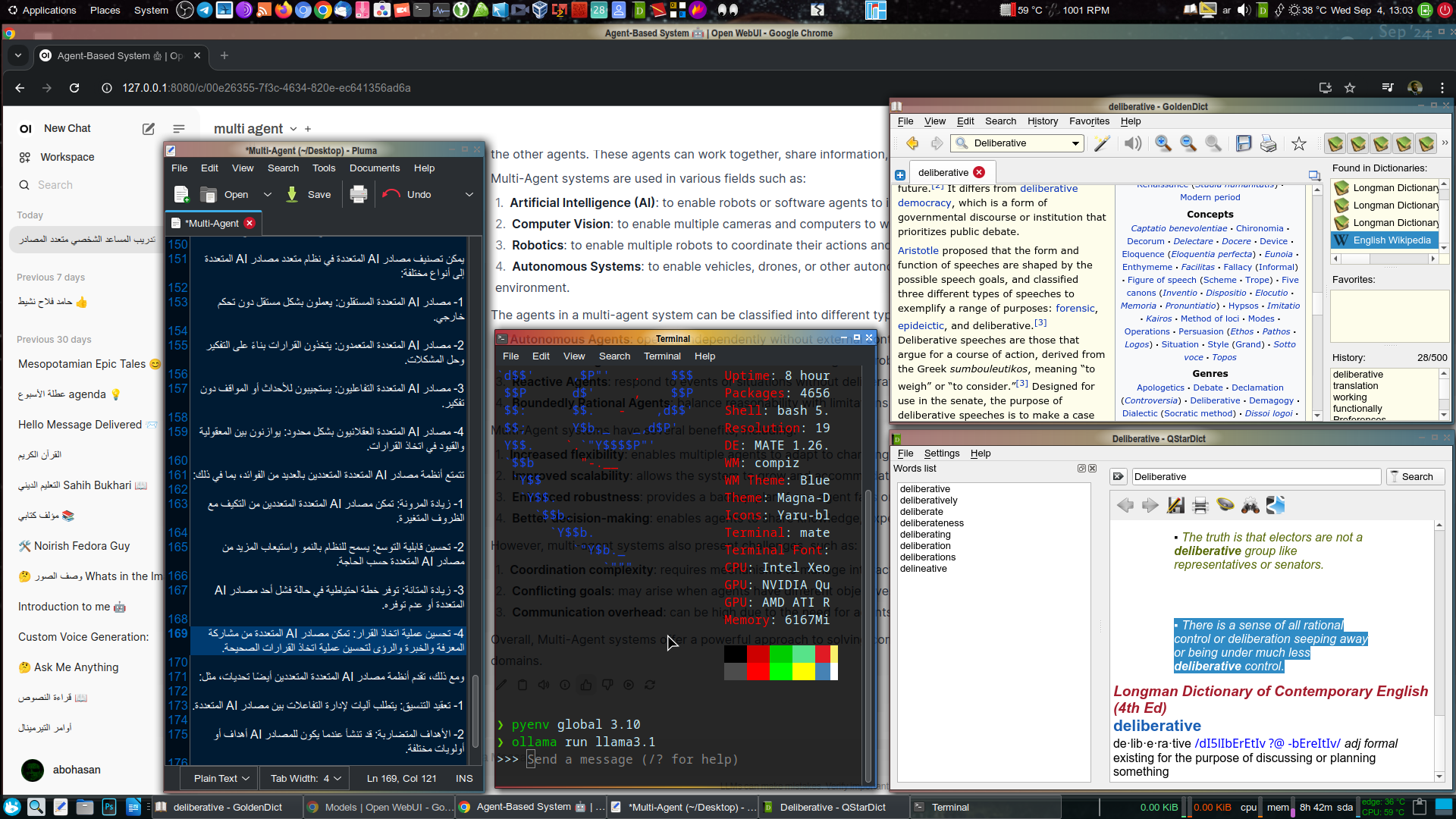Screen dimensions: 1456x819
Task: Open Chrome tab search dropdown arrow
Action: pyautogui.click(x=18, y=55)
